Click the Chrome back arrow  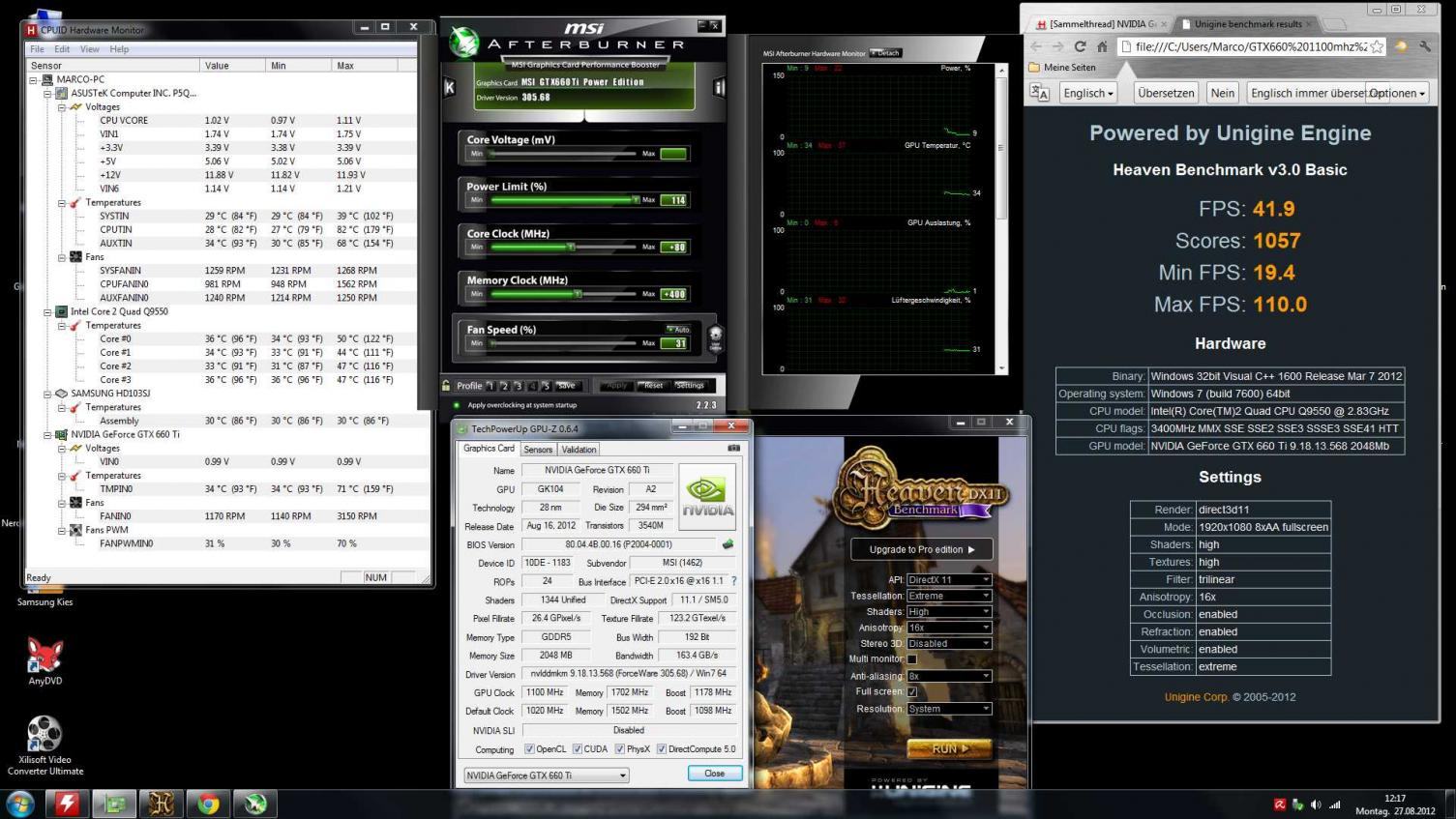1036,46
